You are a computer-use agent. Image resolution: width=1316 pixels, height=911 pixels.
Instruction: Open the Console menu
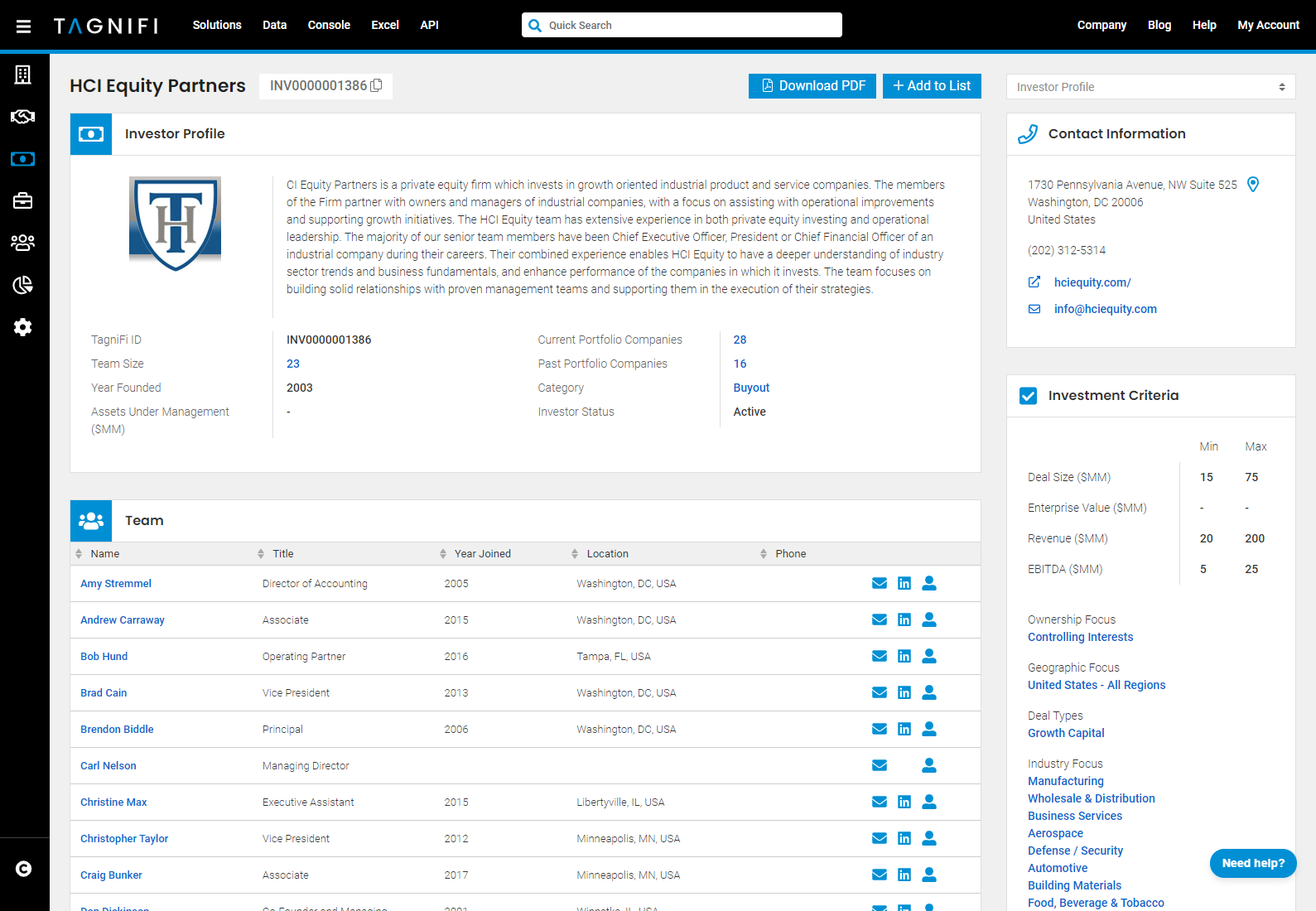[329, 25]
